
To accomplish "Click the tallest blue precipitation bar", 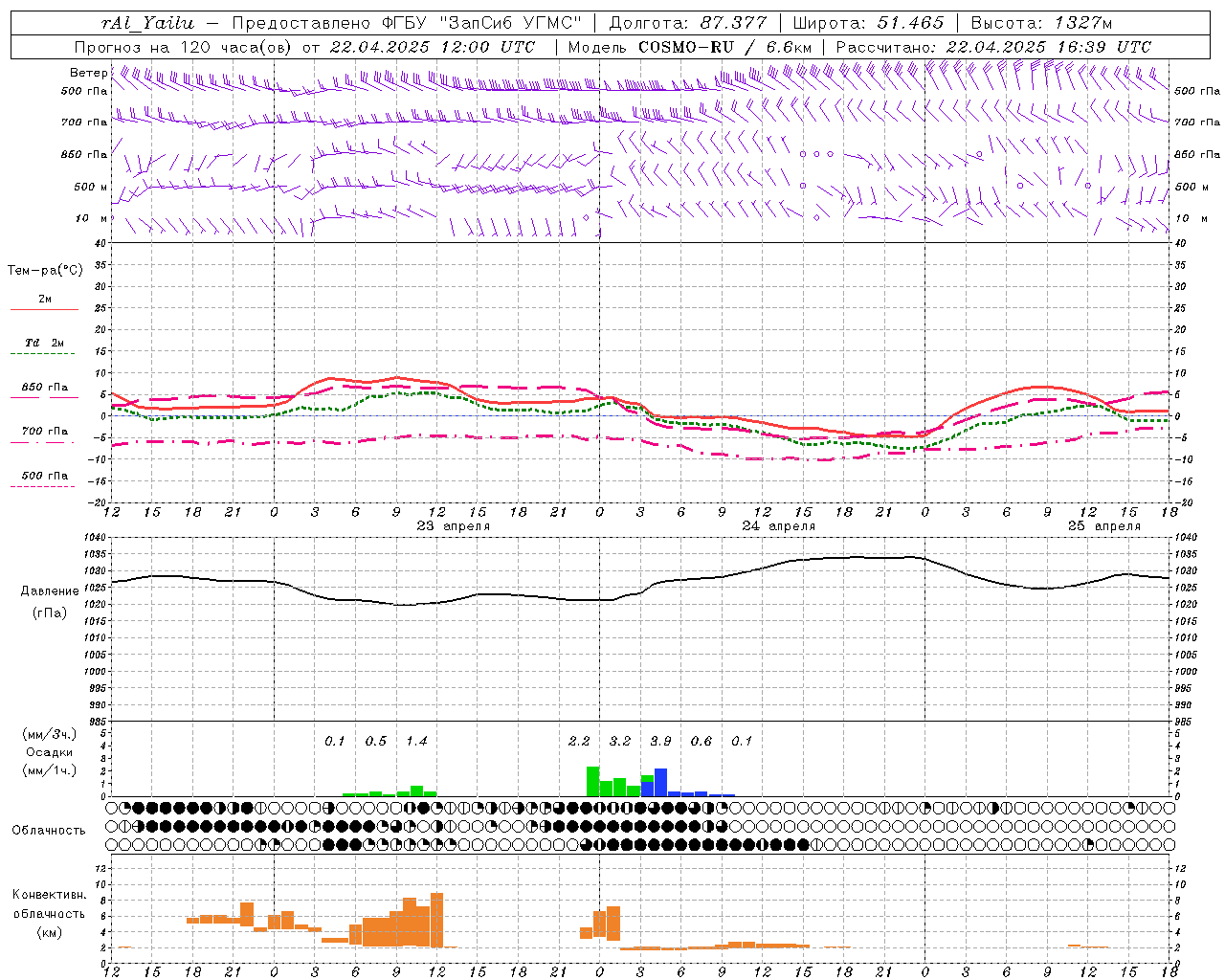I will [x=660, y=782].
